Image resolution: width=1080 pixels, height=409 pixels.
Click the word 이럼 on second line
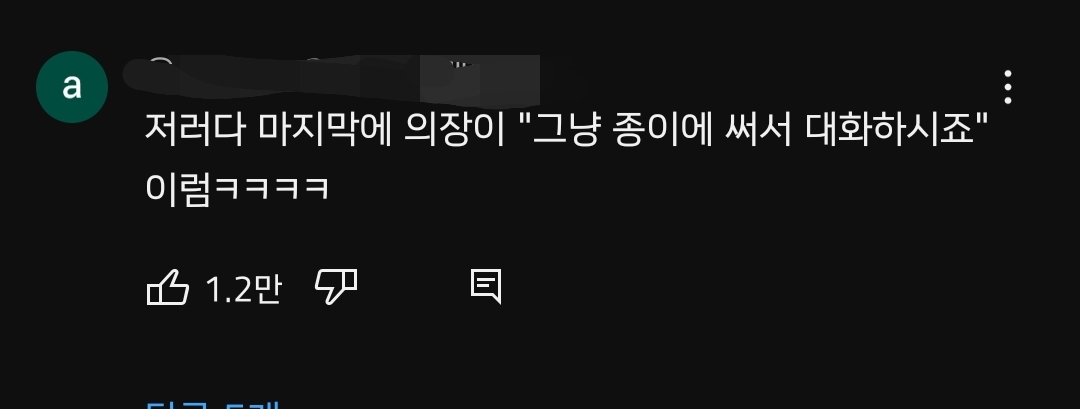point(178,188)
